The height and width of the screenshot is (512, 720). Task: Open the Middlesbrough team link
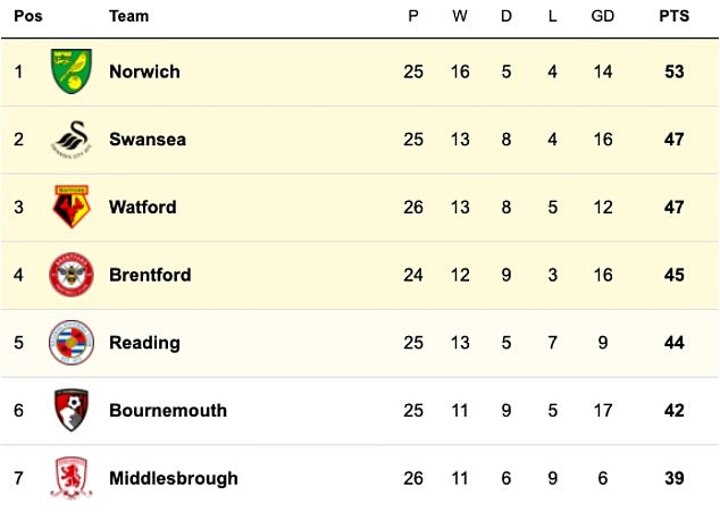tap(173, 478)
